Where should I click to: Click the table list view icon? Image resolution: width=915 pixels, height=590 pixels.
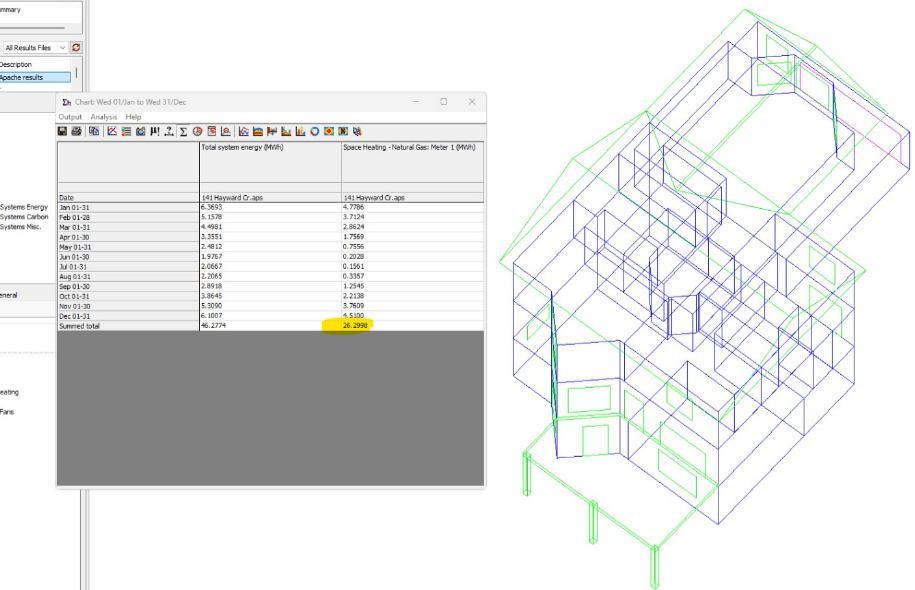[x=127, y=131]
